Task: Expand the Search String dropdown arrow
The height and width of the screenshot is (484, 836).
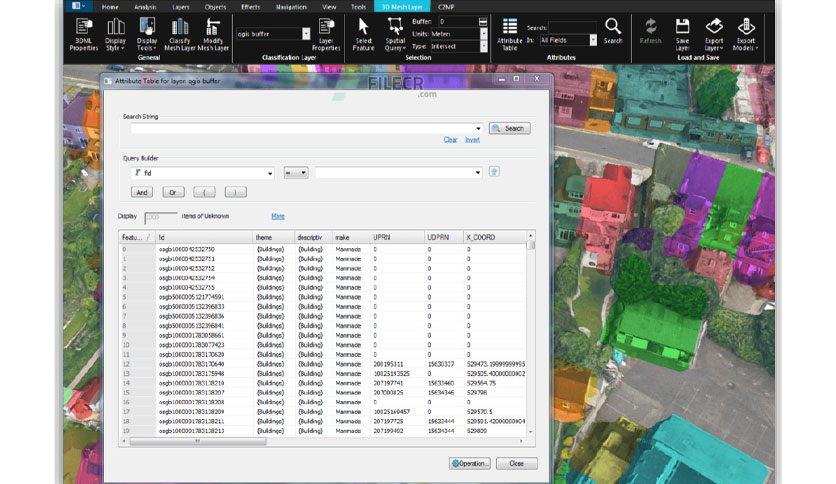Action: tap(478, 128)
